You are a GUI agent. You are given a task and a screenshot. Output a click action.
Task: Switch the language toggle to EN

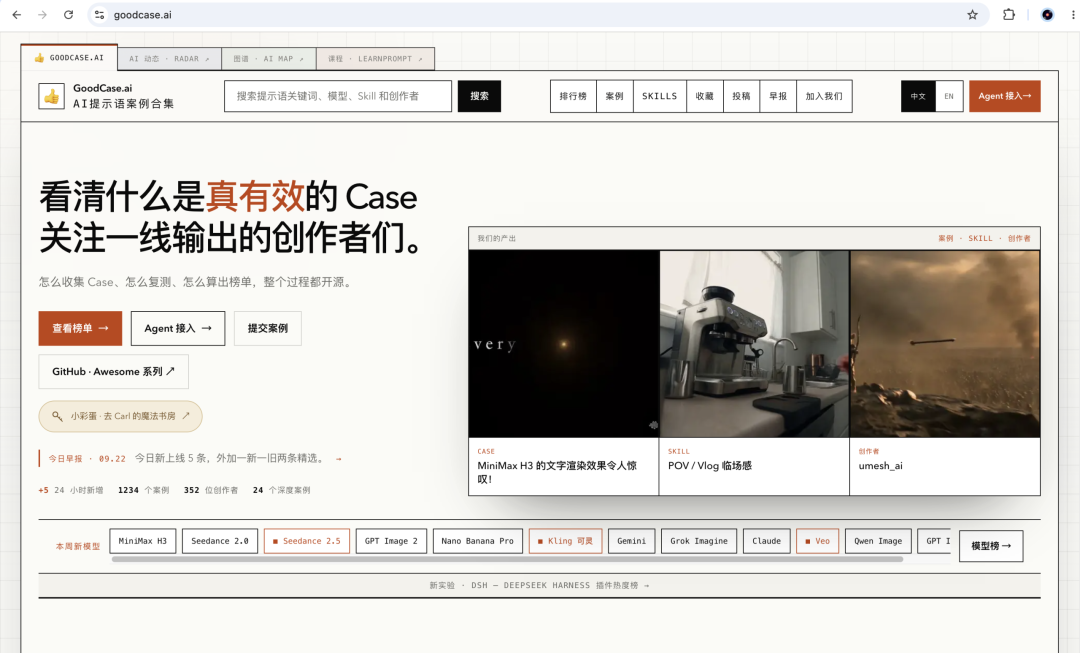pyautogui.click(x=948, y=96)
